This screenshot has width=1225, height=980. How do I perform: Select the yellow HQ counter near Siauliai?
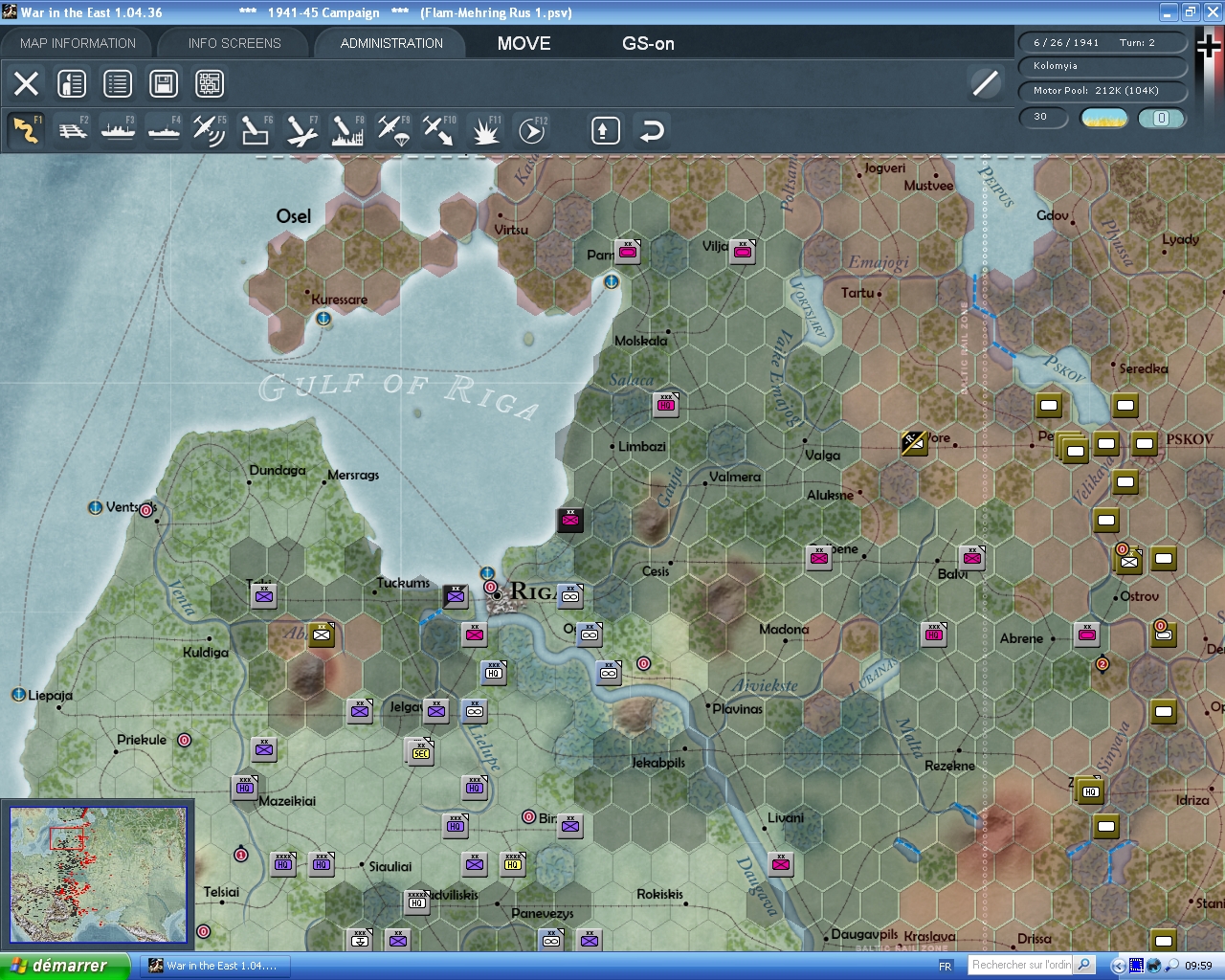[512, 863]
